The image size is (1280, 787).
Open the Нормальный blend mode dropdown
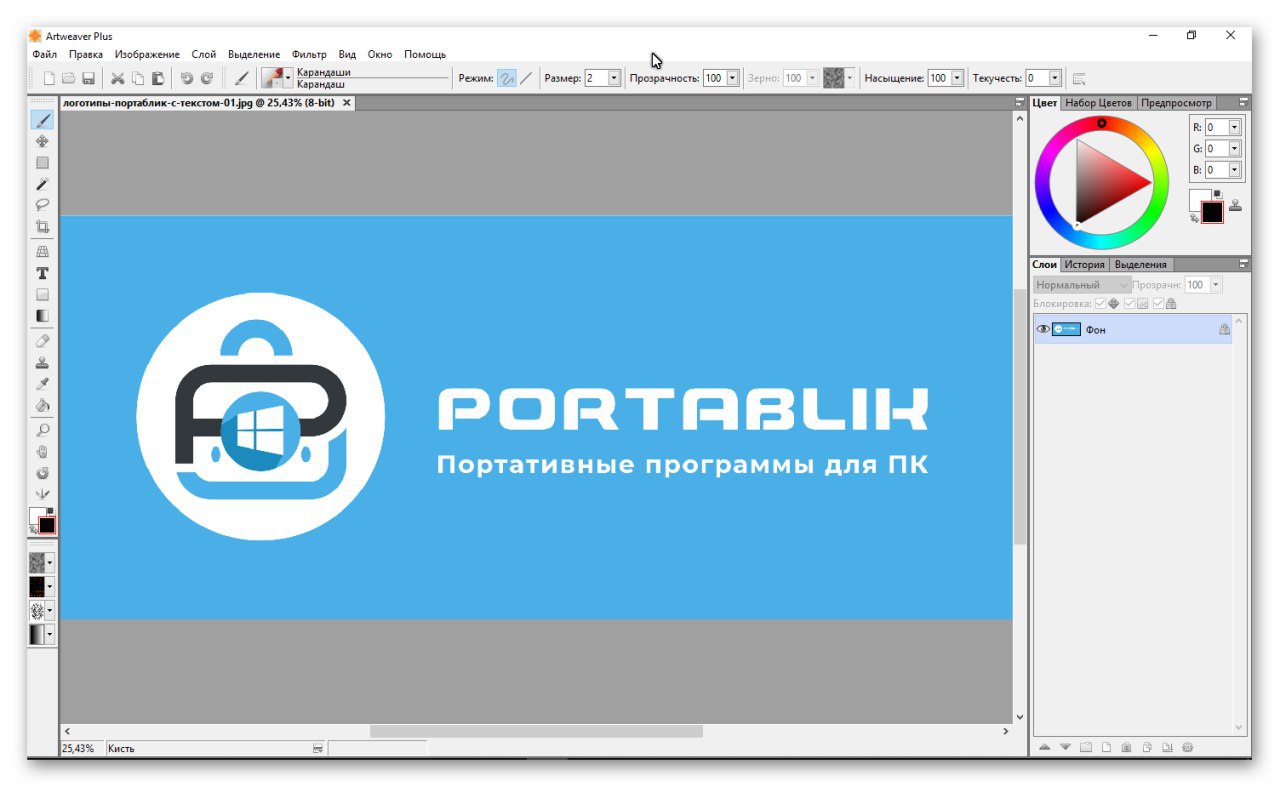click(x=1082, y=285)
